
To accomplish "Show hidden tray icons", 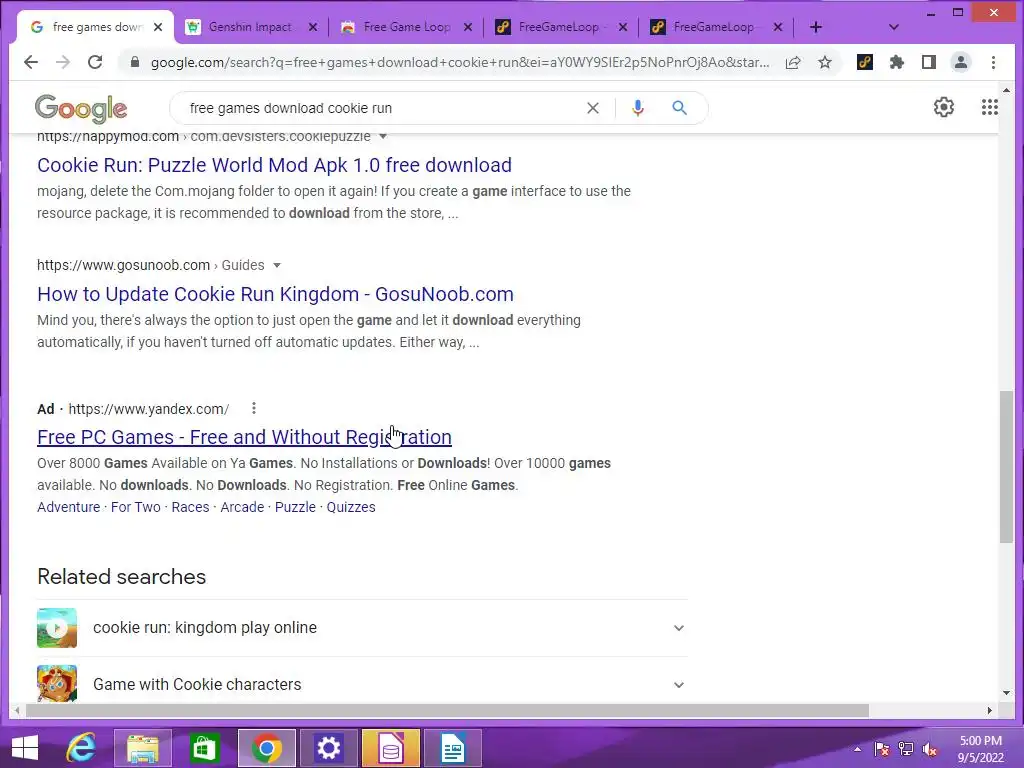I will pos(857,749).
